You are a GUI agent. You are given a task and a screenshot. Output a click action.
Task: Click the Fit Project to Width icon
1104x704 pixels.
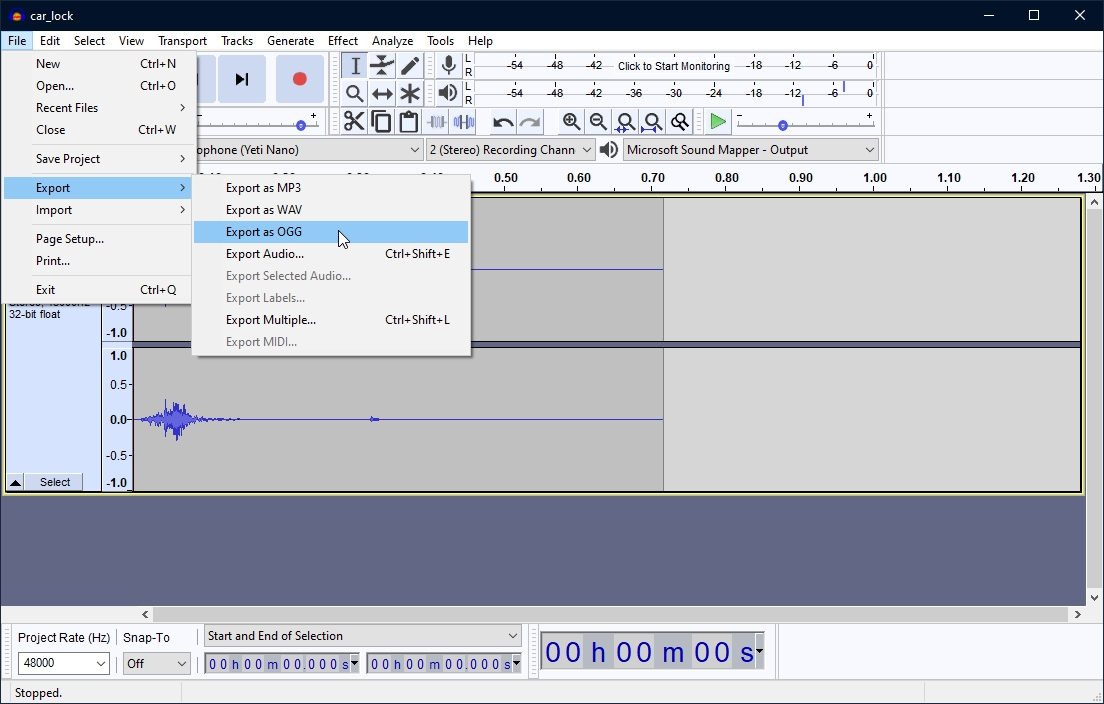coord(652,122)
